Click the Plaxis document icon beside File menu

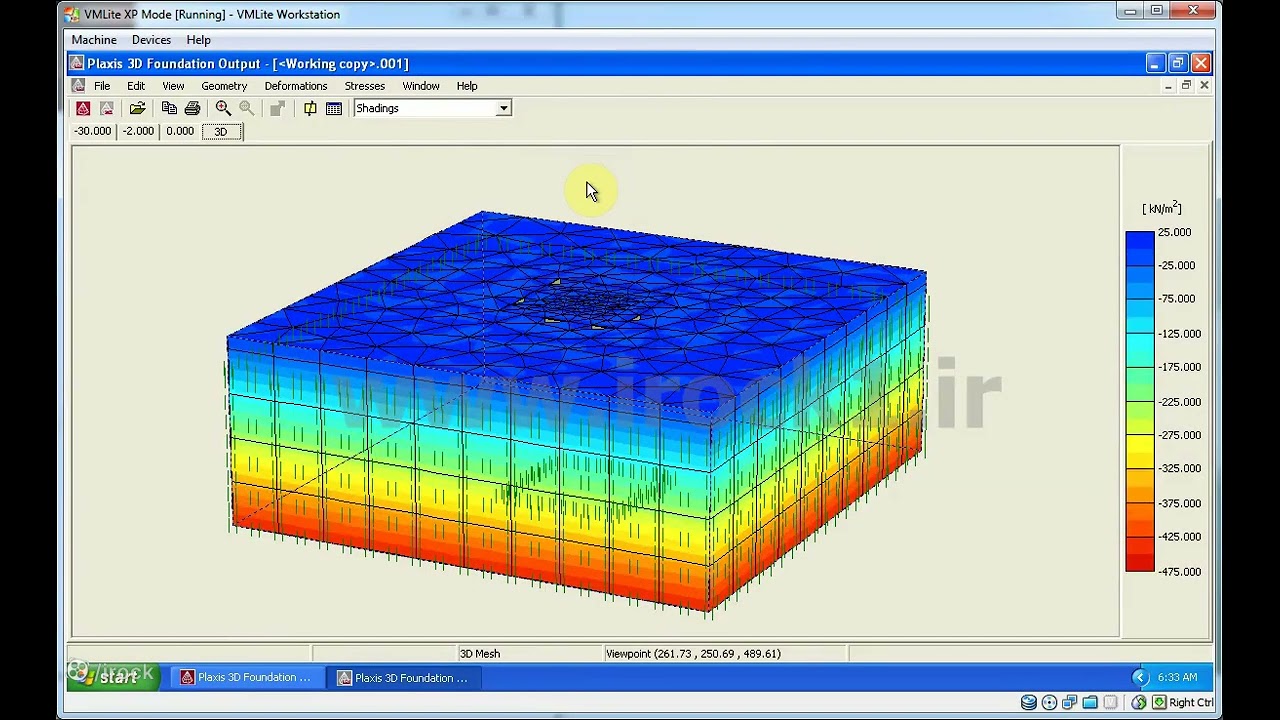[x=78, y=86]
